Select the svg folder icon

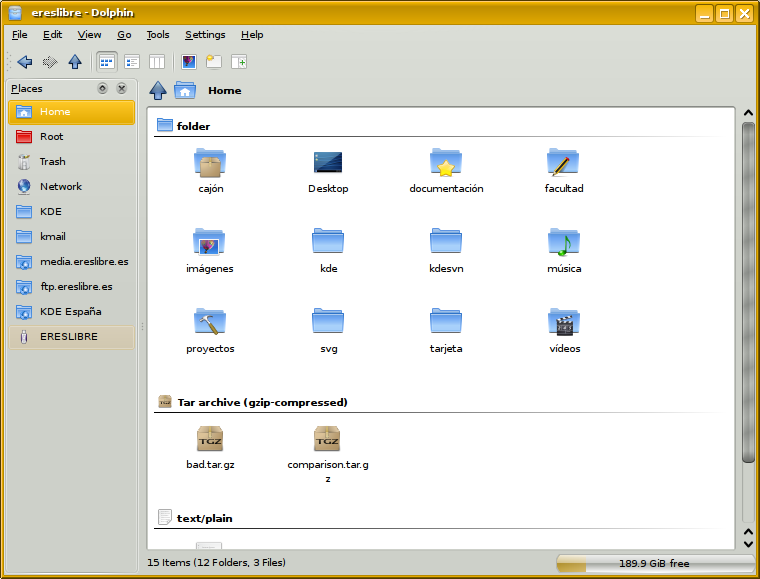coord(328,321)
